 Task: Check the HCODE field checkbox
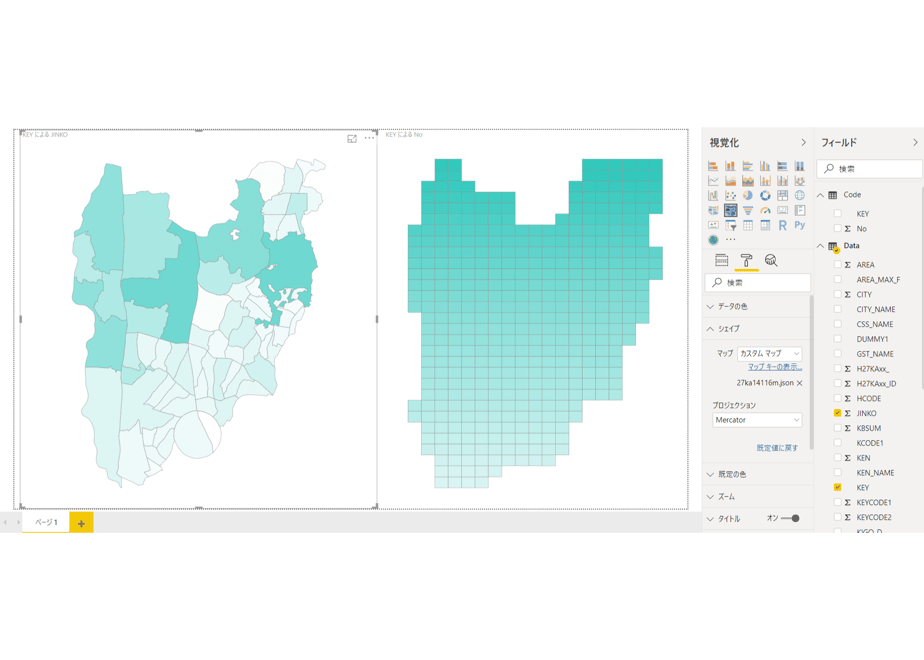coord(837,398)
